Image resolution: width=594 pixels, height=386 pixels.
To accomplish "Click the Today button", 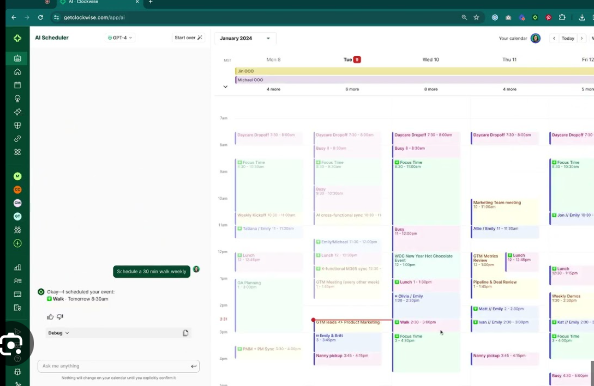I will click(x=567, y=38).
